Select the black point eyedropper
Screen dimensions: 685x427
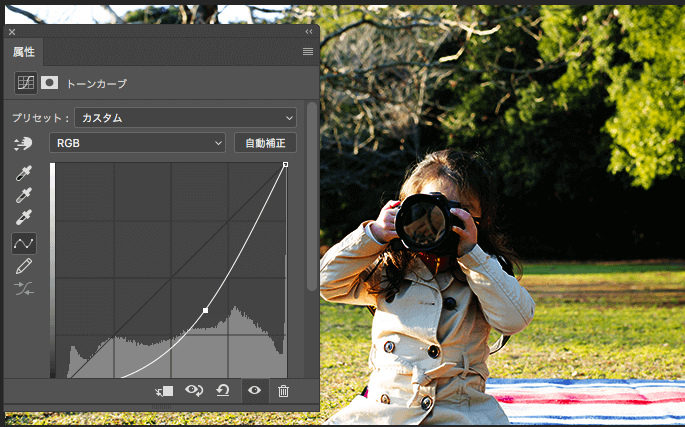click(x=24, y=174)
